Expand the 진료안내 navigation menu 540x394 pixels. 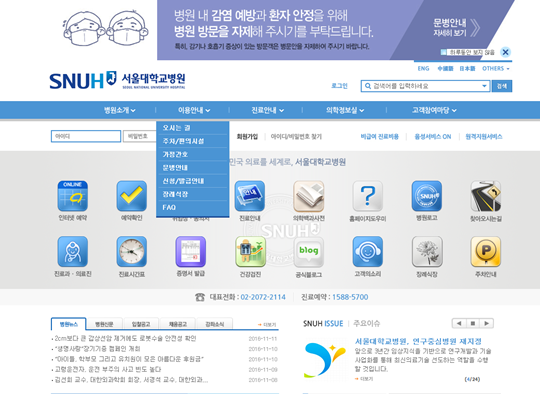268,110
